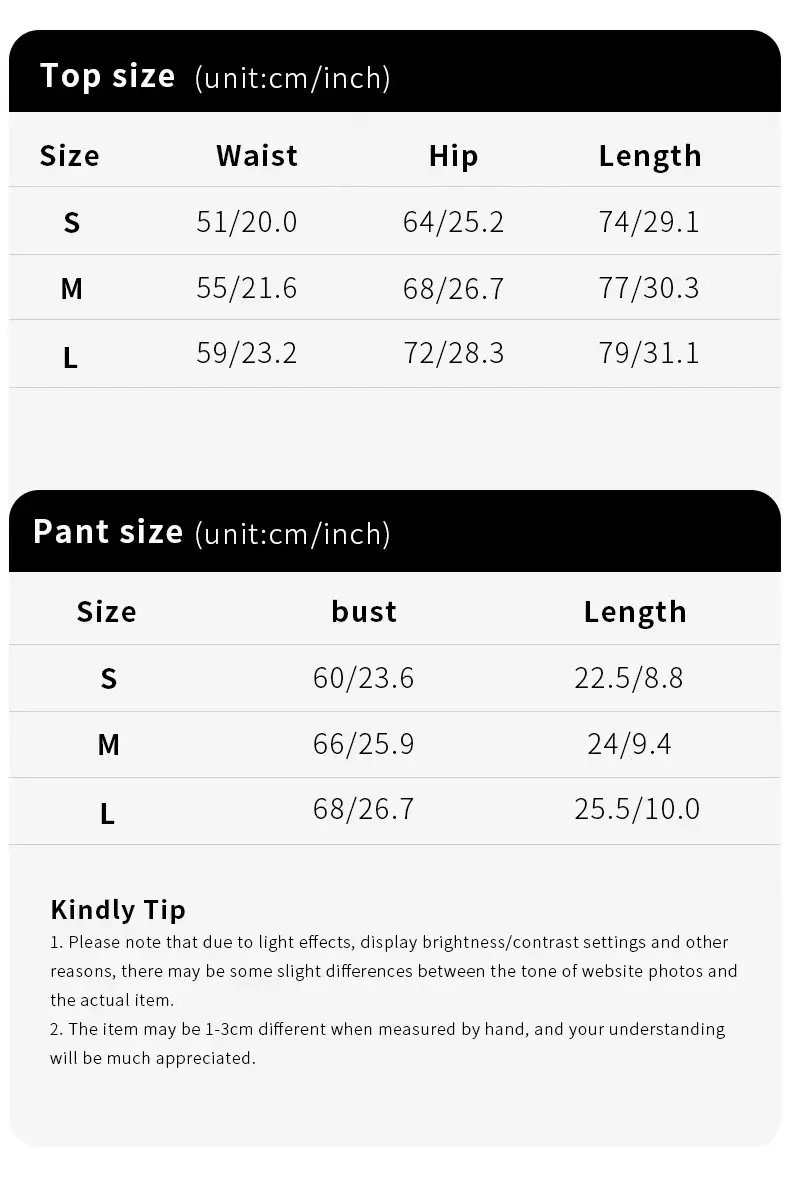
Task: Click the 66/25.9 bust value
Action: coord(363,744)
